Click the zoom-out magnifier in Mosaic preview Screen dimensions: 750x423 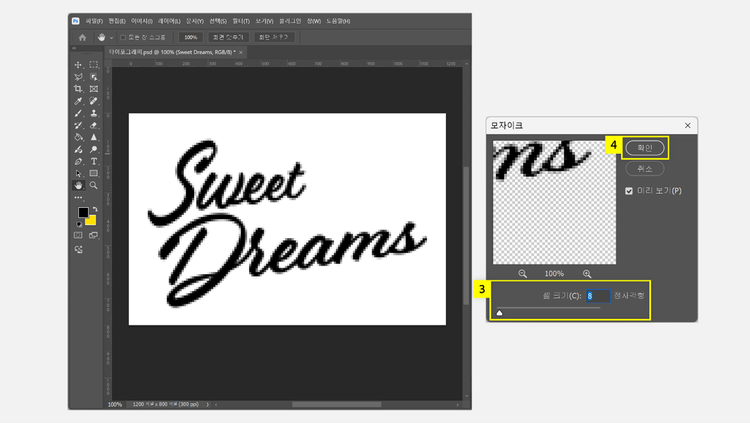tap(523, 273)
